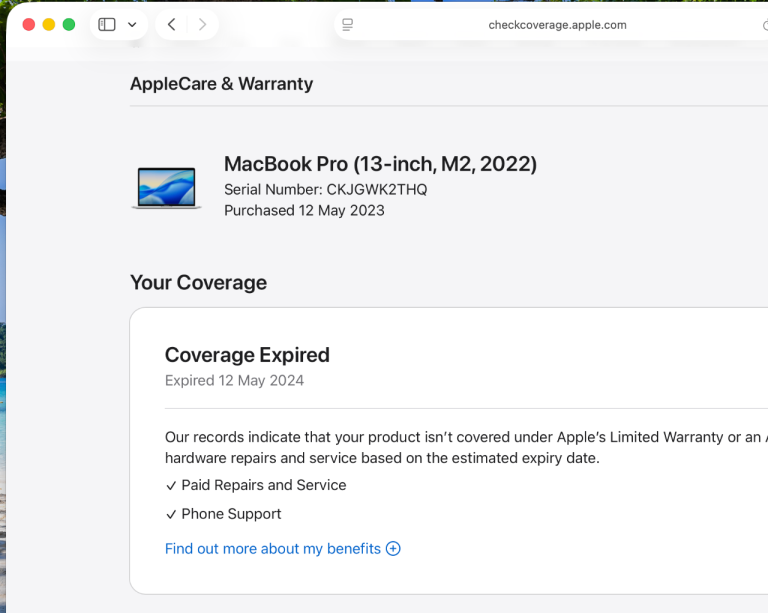The image size is (768, 613).
Task: Go forward to the next page
Action: (202, 24)
